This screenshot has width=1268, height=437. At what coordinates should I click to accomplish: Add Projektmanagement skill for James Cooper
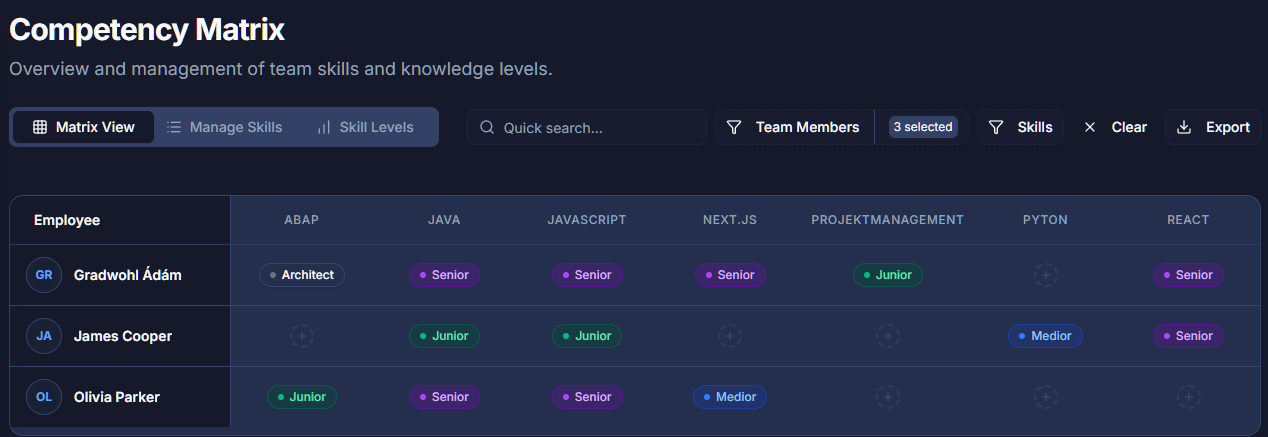click(887, 336)
